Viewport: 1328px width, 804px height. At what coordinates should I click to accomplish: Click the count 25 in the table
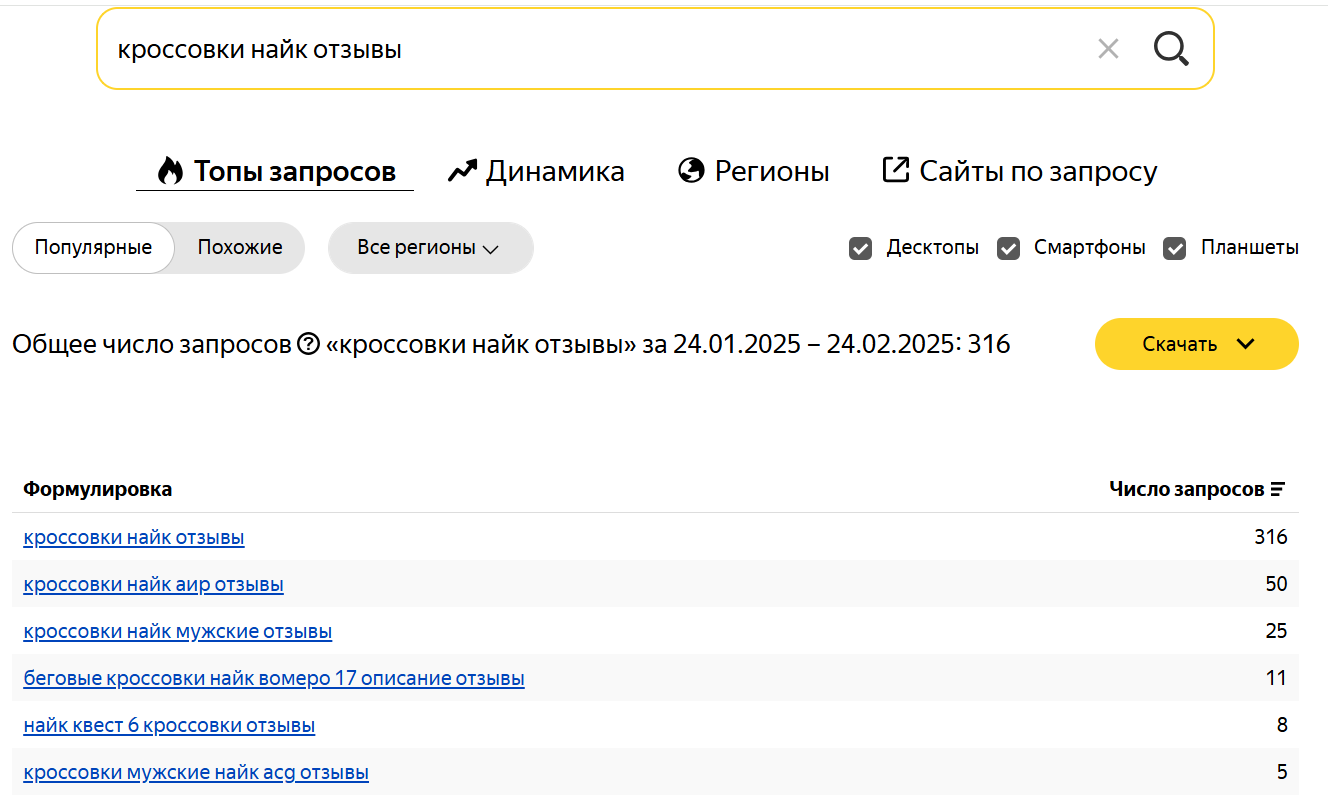pos(1276,631)
